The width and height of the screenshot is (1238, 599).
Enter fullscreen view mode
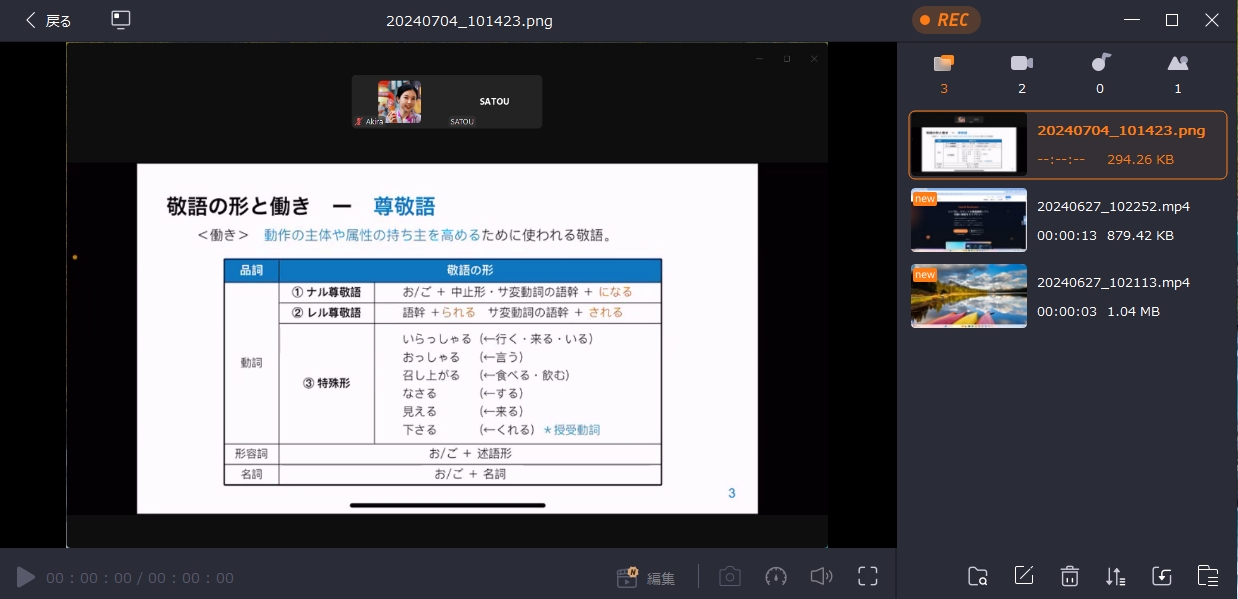[867, 576]
